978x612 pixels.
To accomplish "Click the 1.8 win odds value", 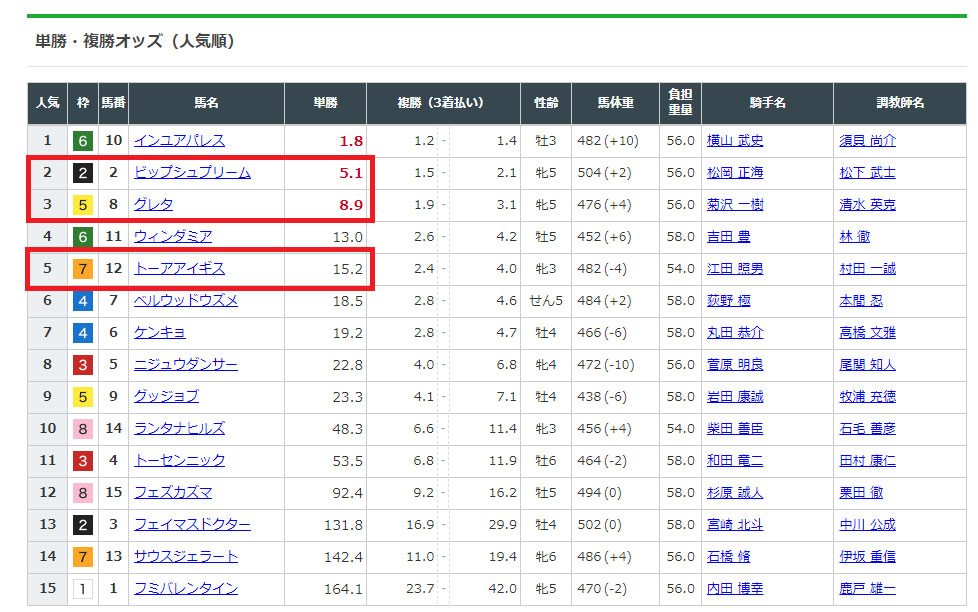I will [x=350, y=141].
